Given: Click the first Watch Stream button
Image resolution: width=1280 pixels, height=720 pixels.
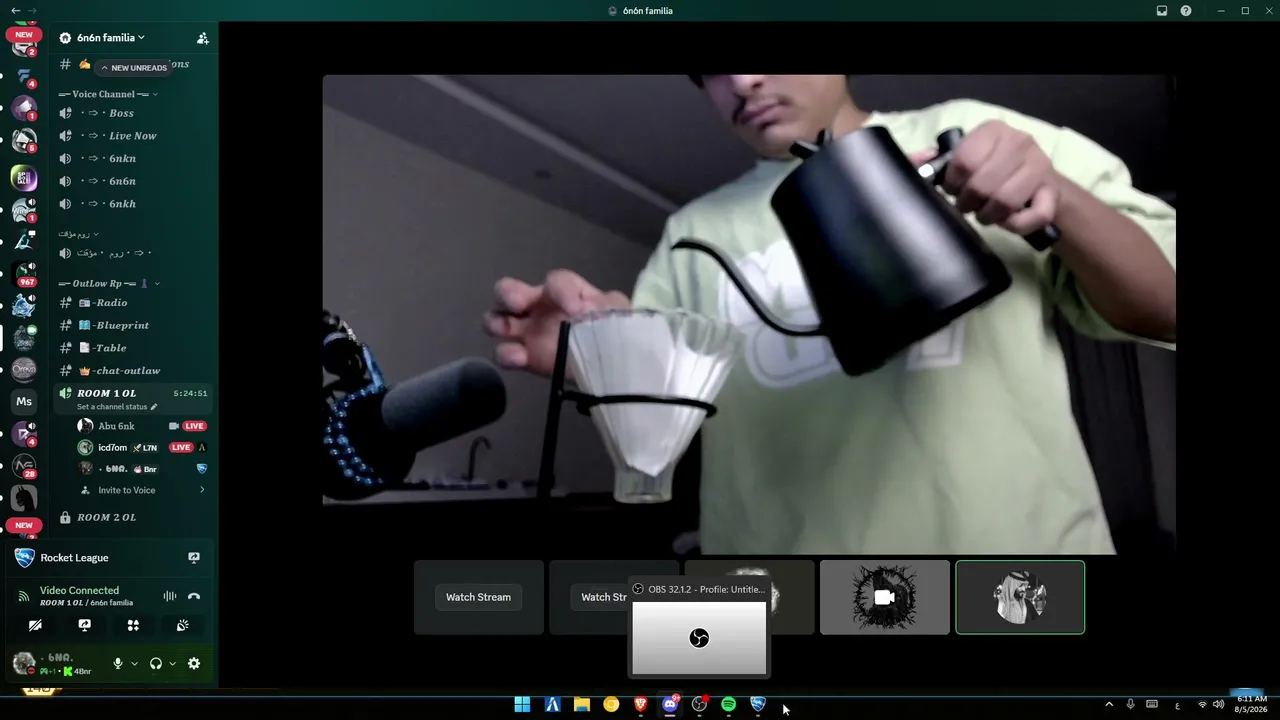Looking at the screenshot, I should point(478,597).
